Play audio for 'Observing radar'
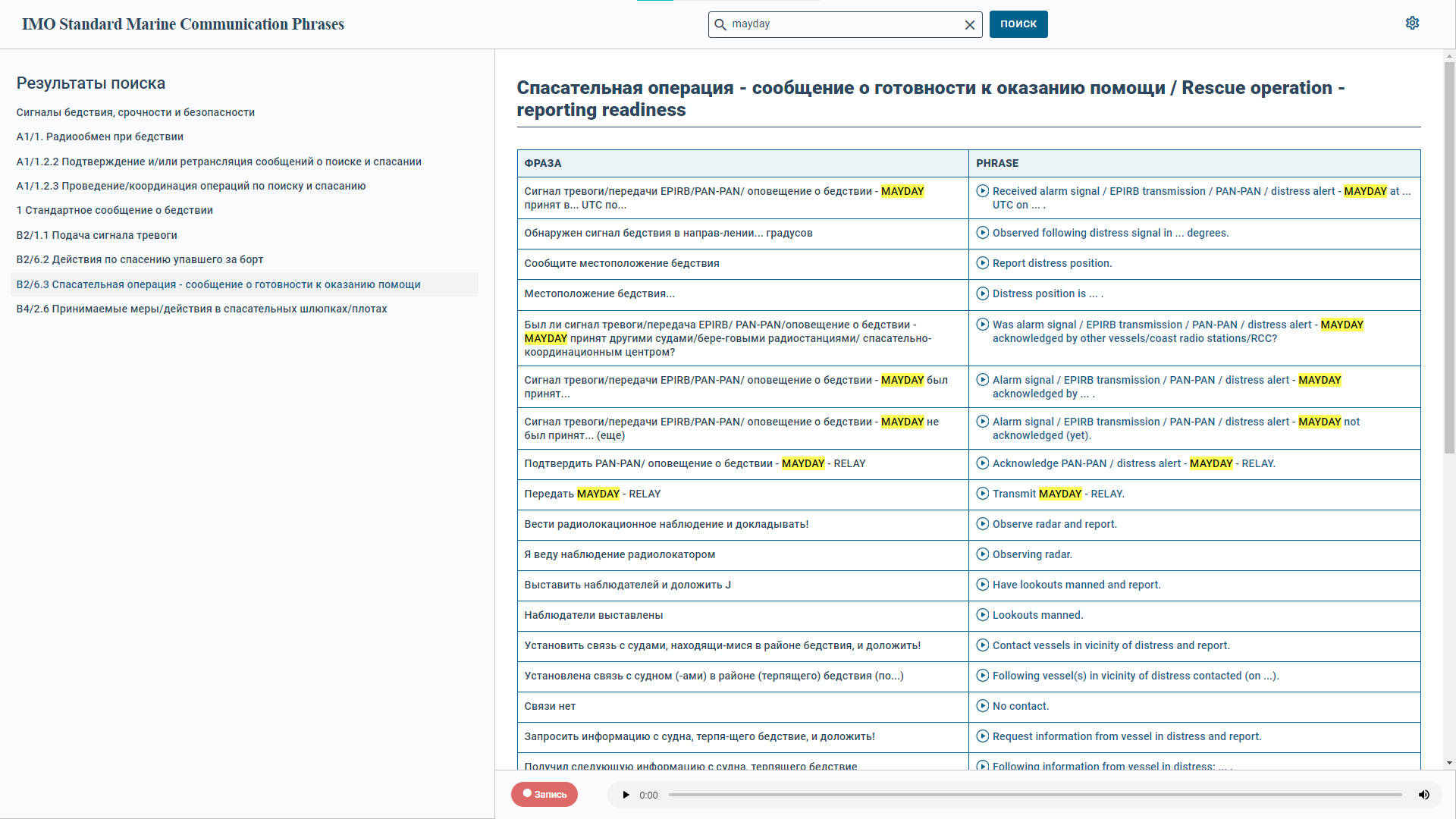 (x=983, y=554)
